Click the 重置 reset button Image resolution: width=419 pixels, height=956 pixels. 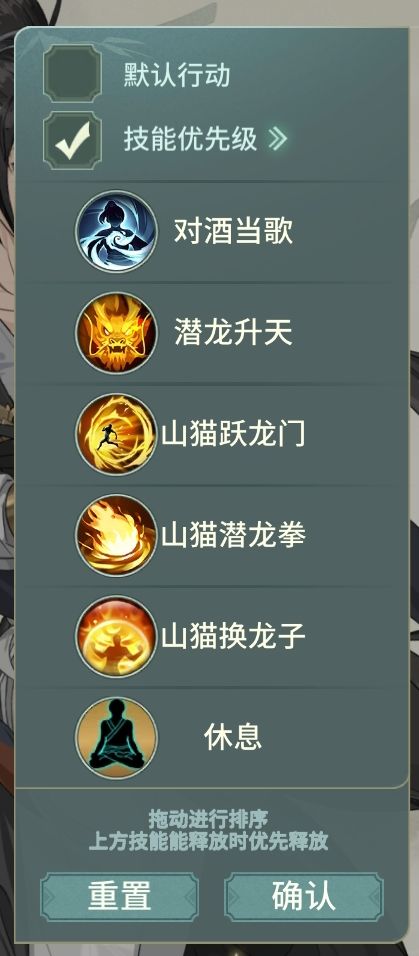pos(120,896)
